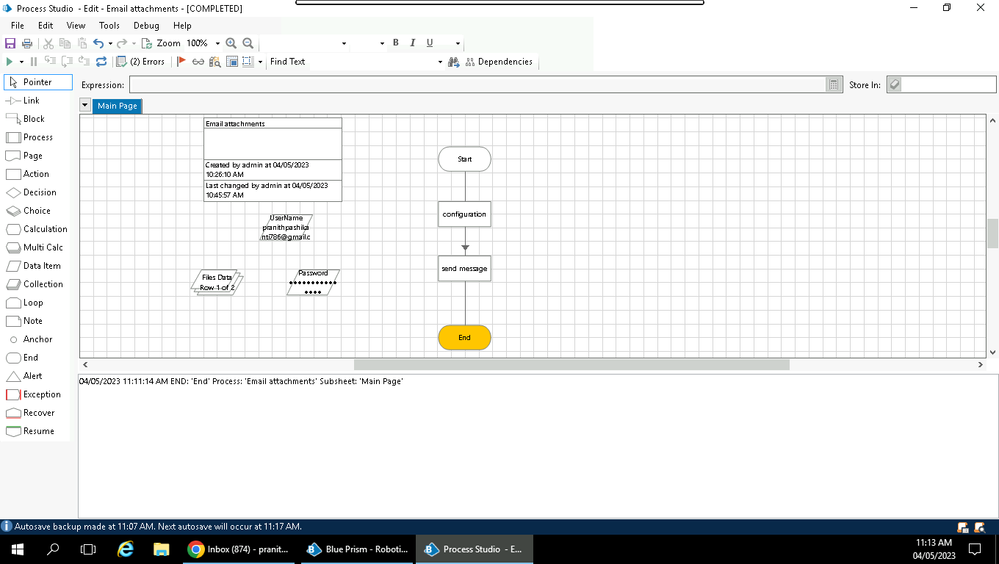Toggle Bold text formatting

coord(395,43)
